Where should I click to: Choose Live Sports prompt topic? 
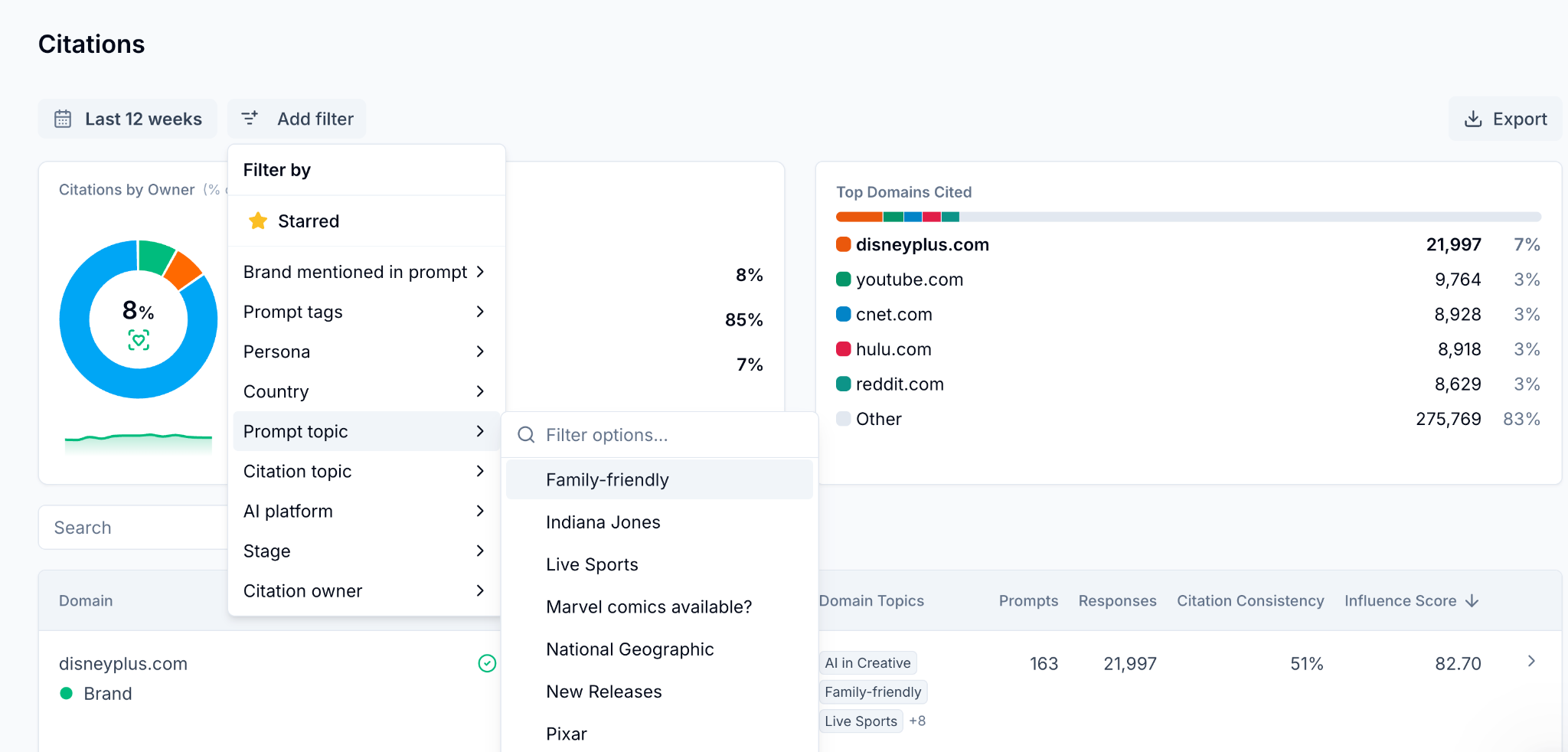pos(659,564)
